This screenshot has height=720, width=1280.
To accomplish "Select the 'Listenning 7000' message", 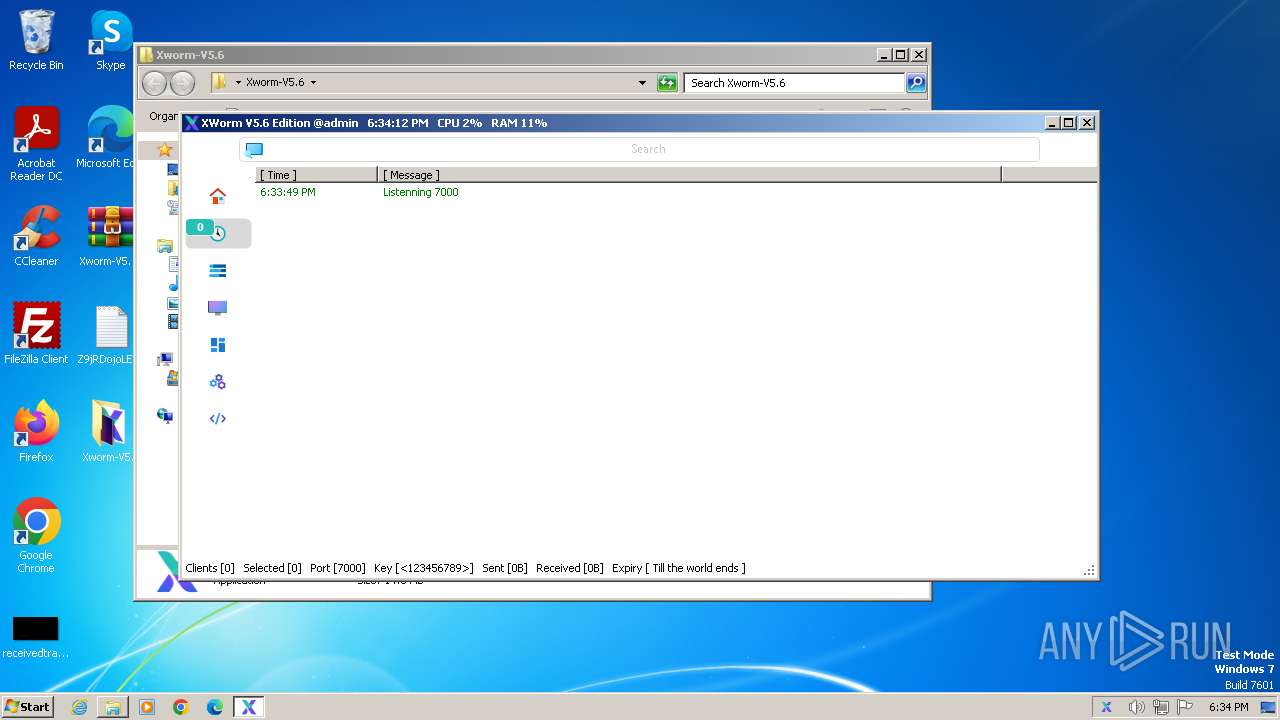I will 421,192.
